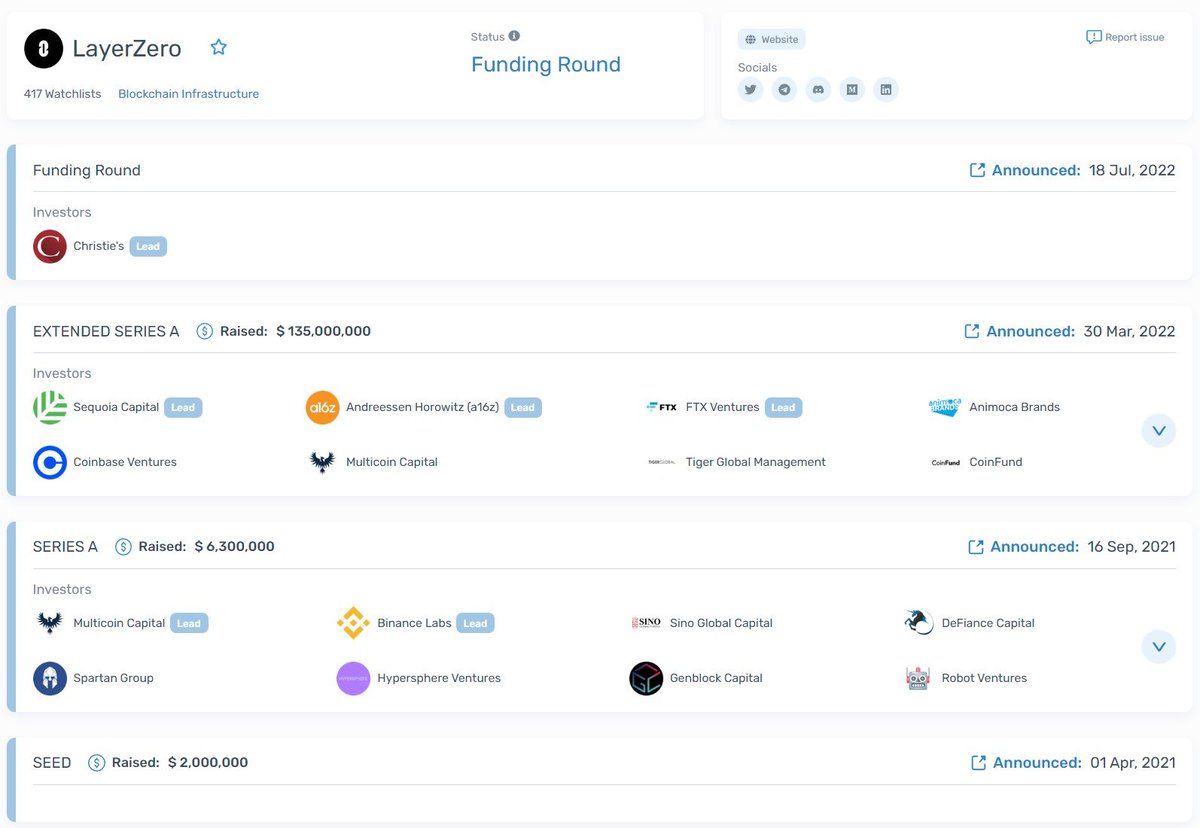Click the external link icon for Seed round announcement
Screen dimensions: 1200x828
[x=977, y=762]
